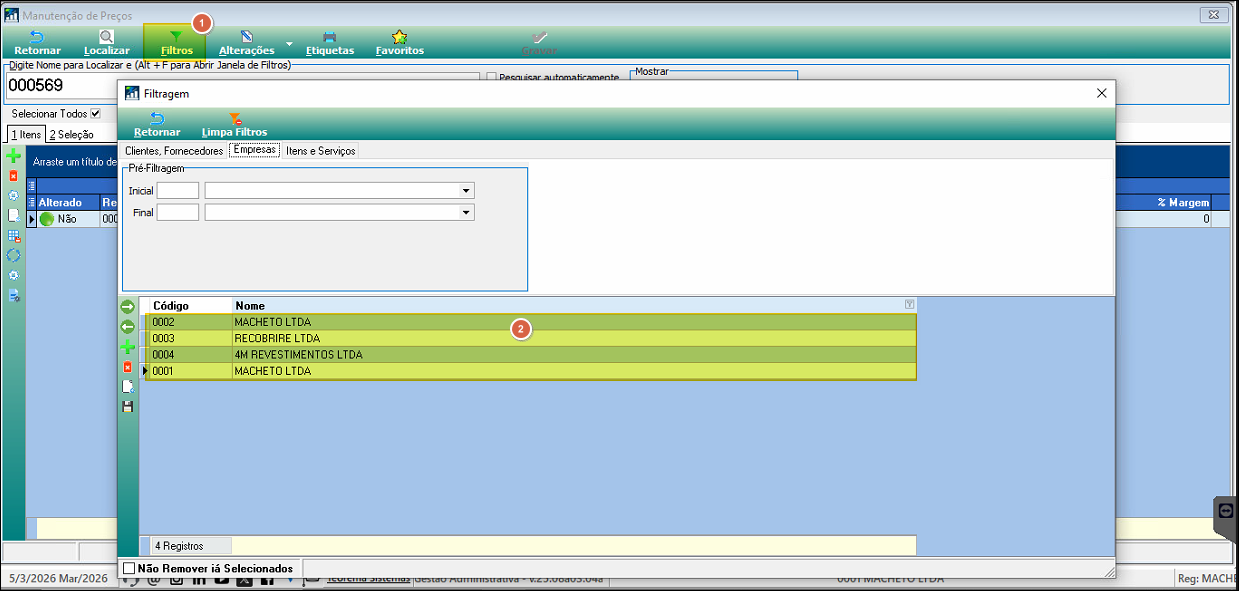The image size is (1239, 591).
Task: Click green right-arrow icon beside Código grid
Action: click(127, 307)
